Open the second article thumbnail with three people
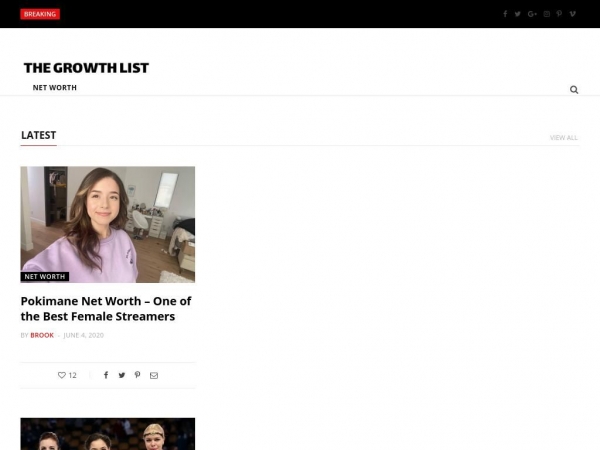 point(108,434)
